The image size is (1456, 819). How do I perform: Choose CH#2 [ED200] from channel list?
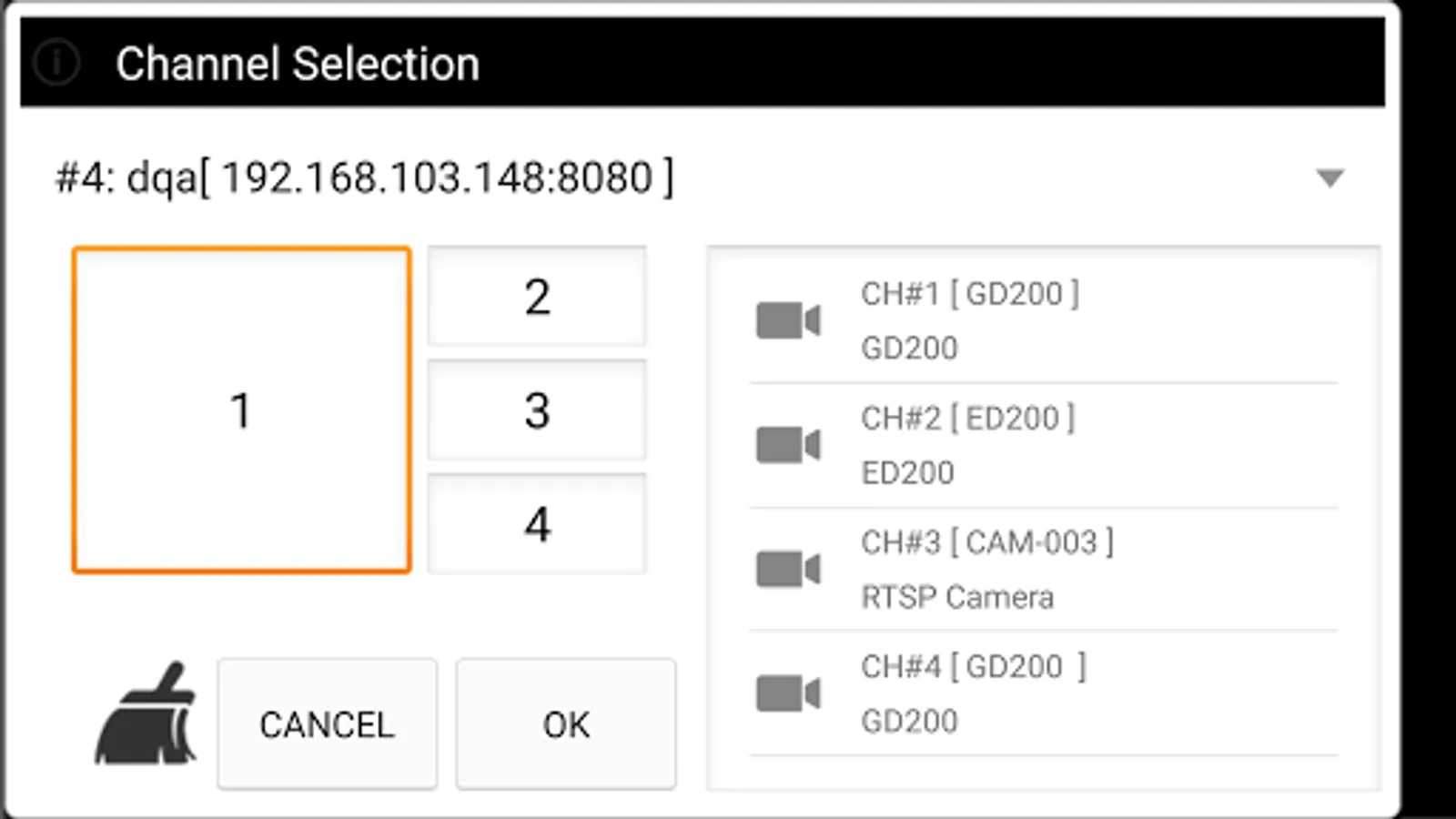pyautogui.click(x=967, y=419)
